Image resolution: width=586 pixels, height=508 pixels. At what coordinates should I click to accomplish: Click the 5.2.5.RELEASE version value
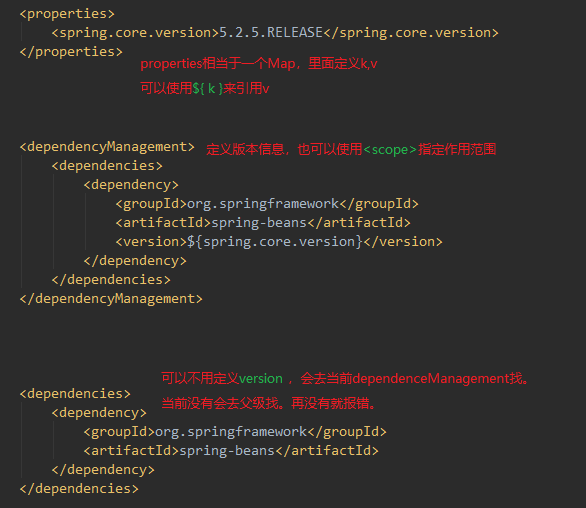coord(271,33)
